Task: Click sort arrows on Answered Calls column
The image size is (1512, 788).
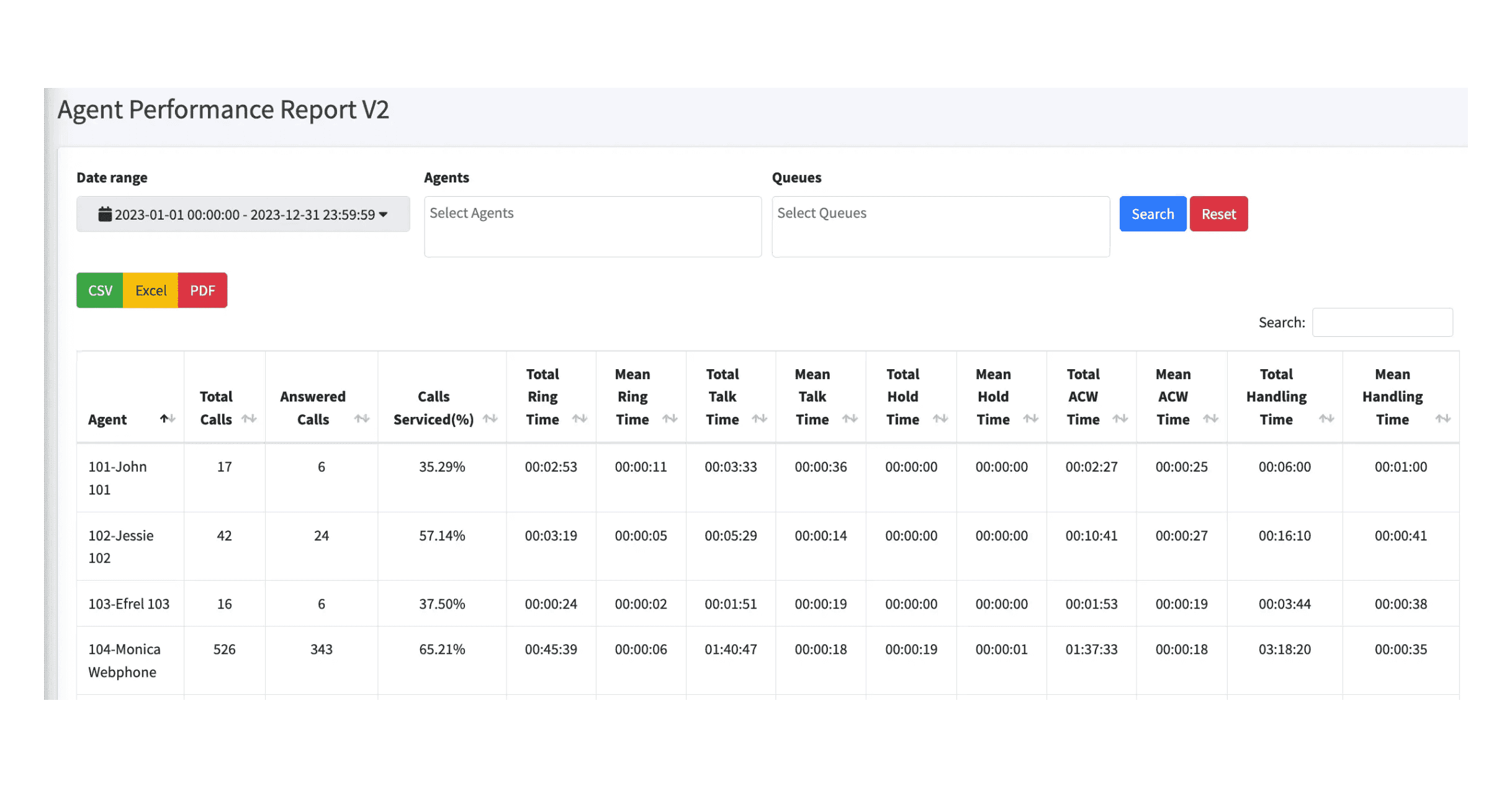Action: (x=362, y=419)
